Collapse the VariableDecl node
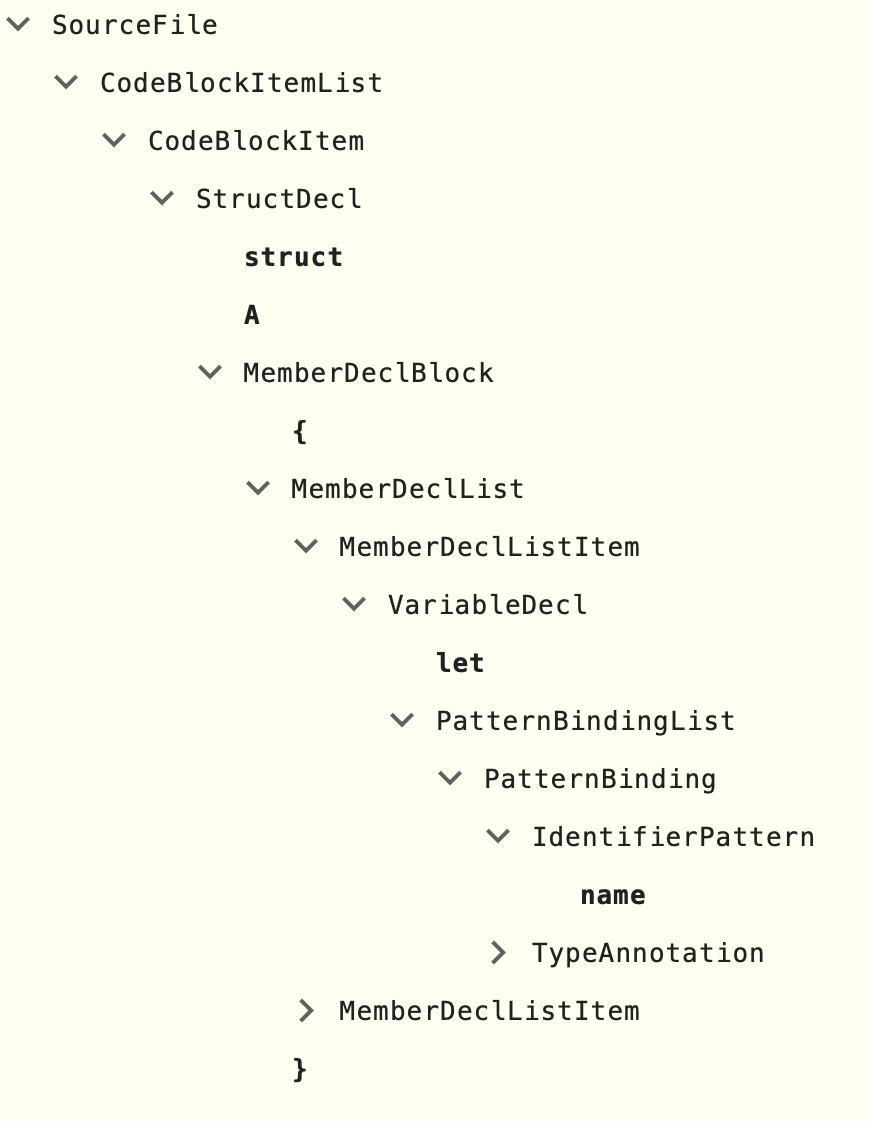872x1122 pixels. (353, 604)
